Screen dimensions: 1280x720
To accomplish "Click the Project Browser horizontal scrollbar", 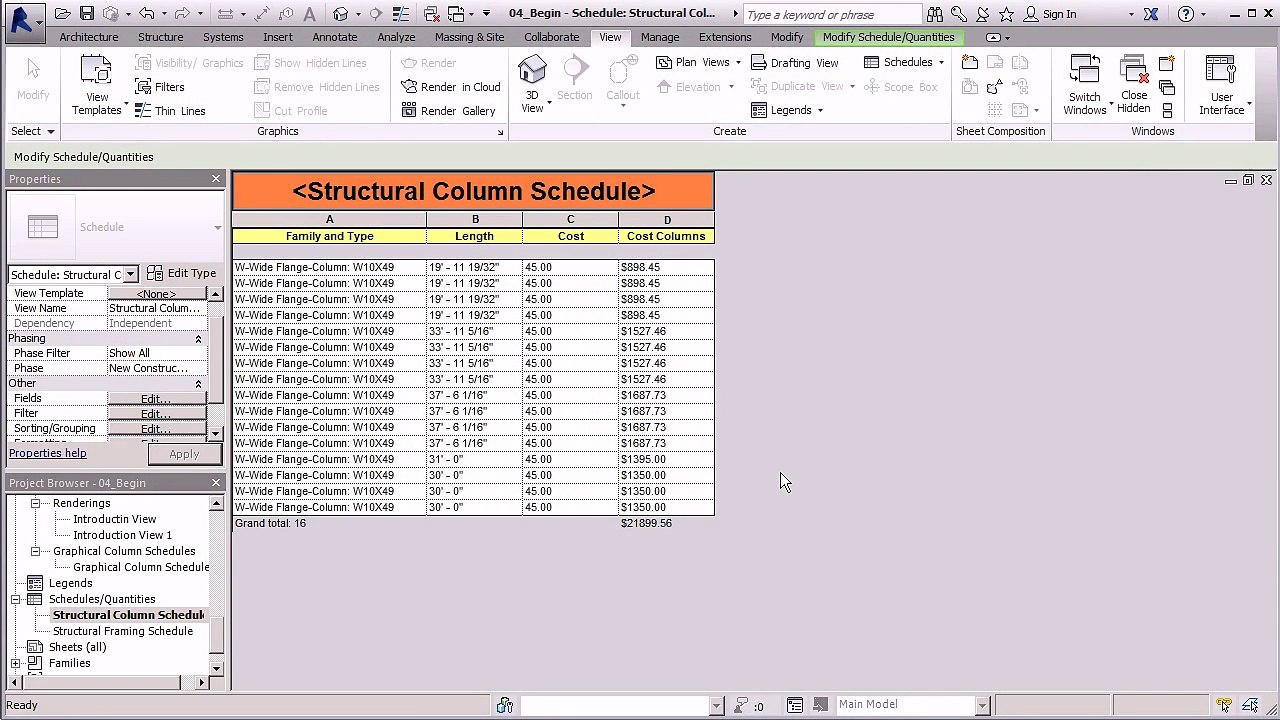I will click(100, 682).
